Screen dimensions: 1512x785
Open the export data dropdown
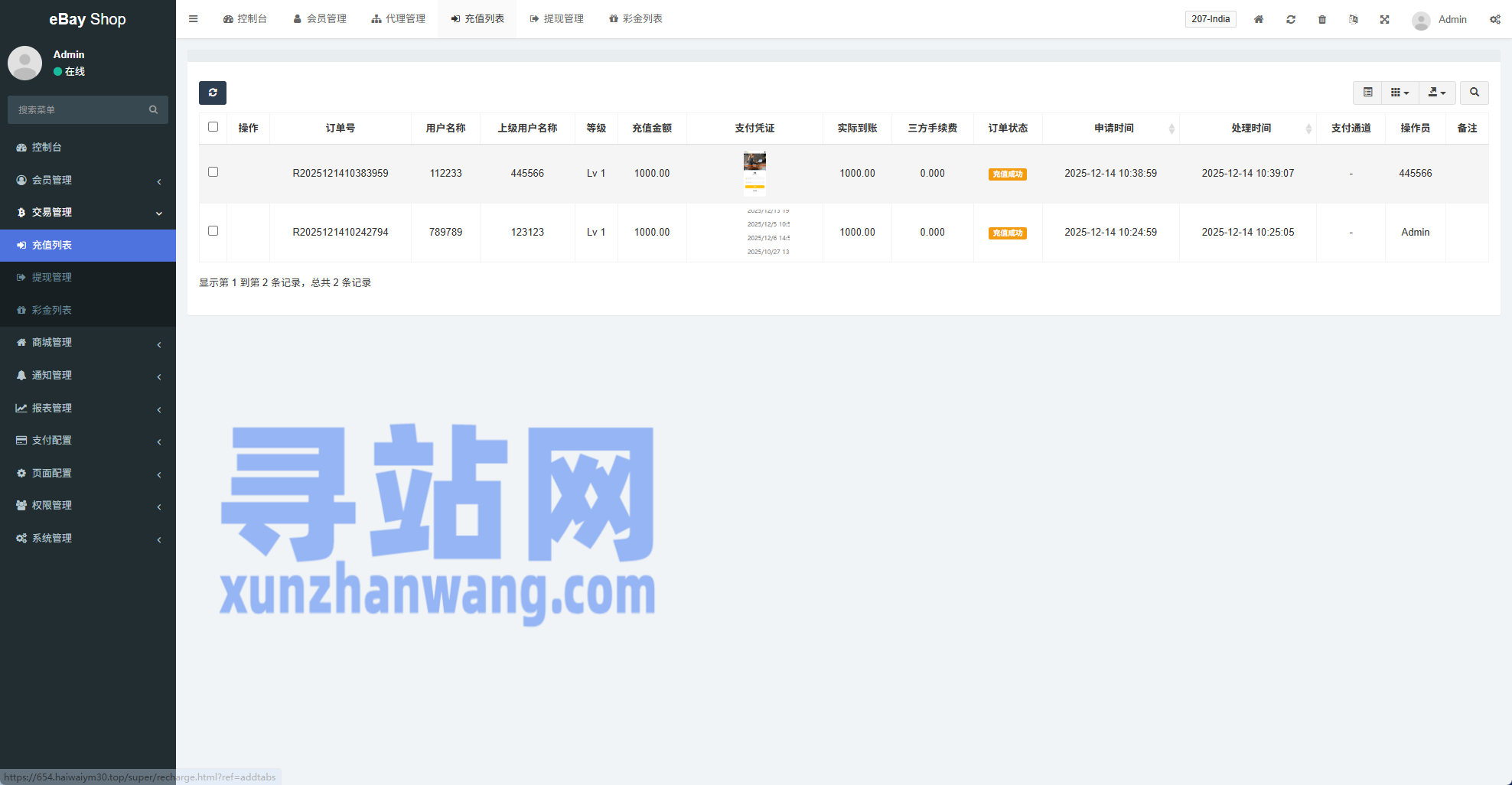click(1436, 93)
